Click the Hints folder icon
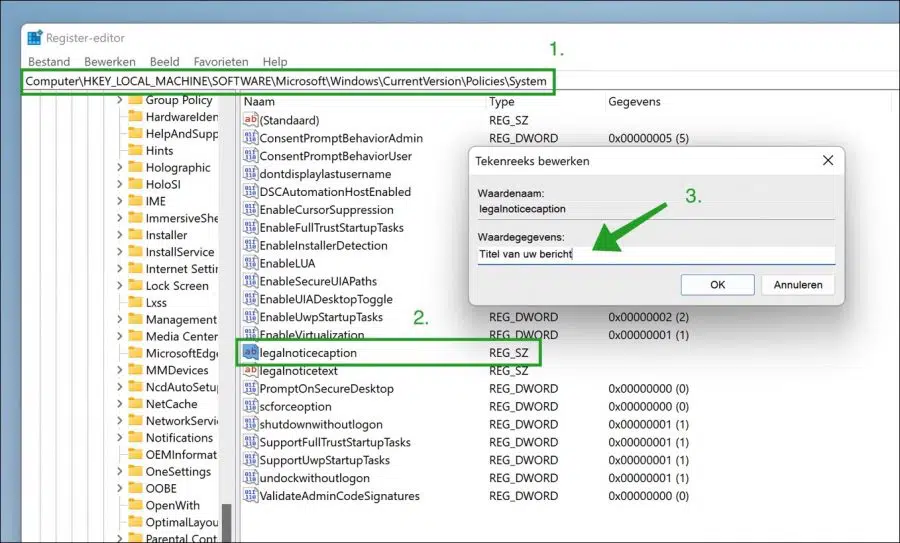 (x=135, y=150)
